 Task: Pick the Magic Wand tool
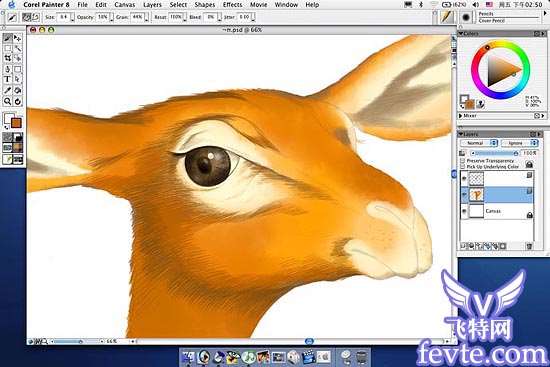(18, 48)
